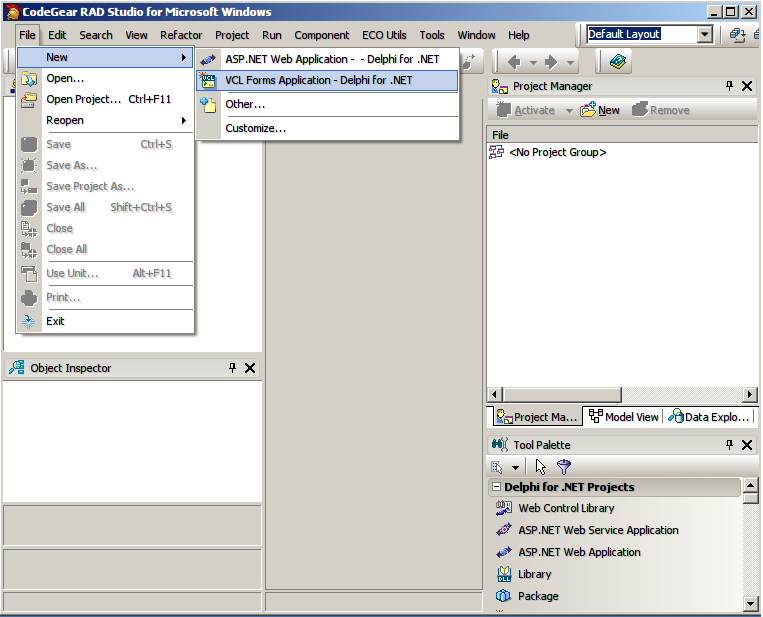Click the Tool Palette filter funnel icon
Image resolution: width=763 pixels, height=617 pixels.
click(564, 466)
